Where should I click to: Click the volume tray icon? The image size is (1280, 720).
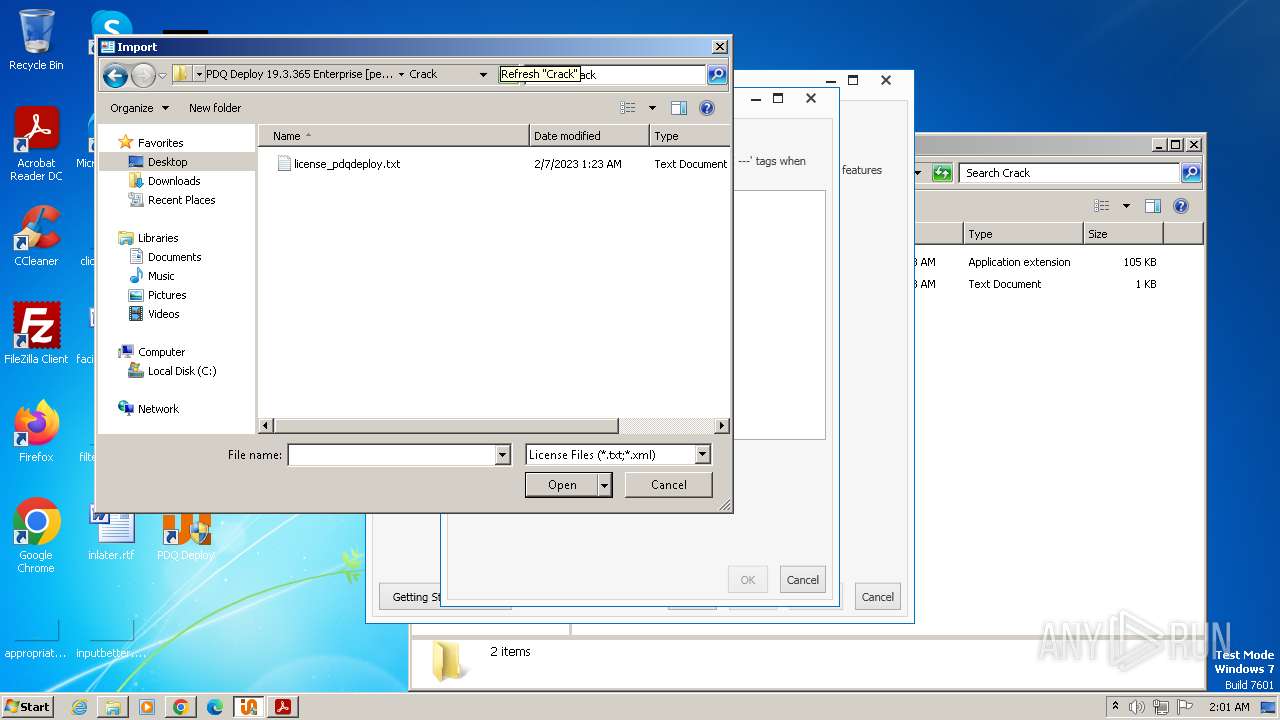[x=1137, y=707]
